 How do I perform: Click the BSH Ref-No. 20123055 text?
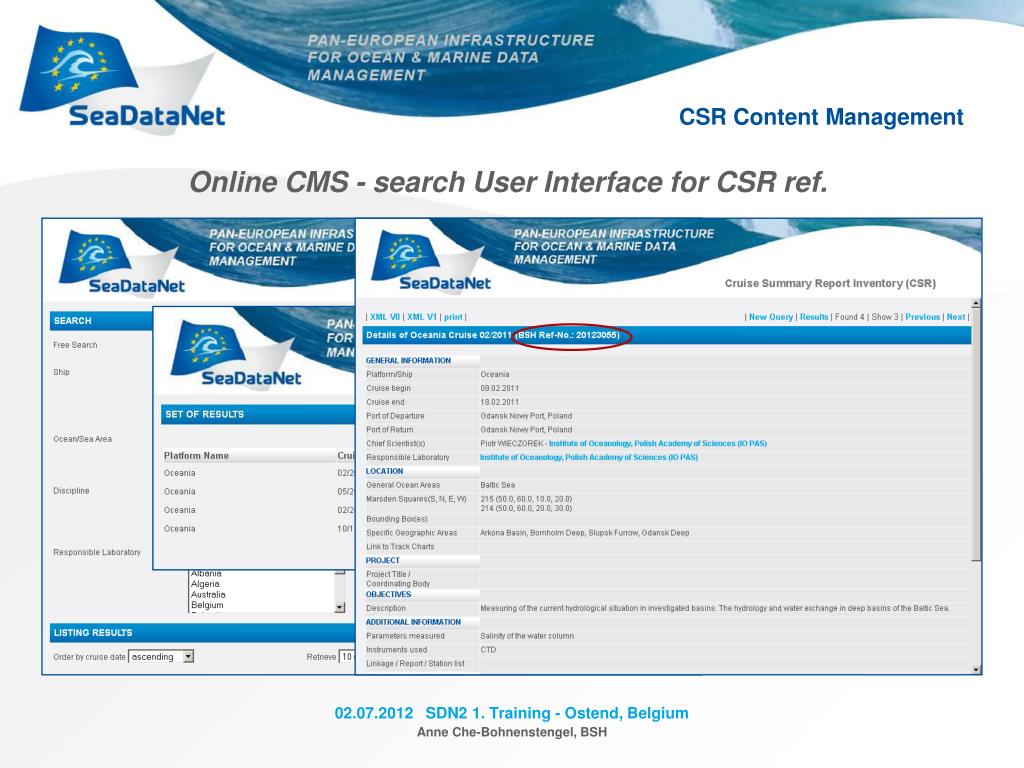click(568, 335)
